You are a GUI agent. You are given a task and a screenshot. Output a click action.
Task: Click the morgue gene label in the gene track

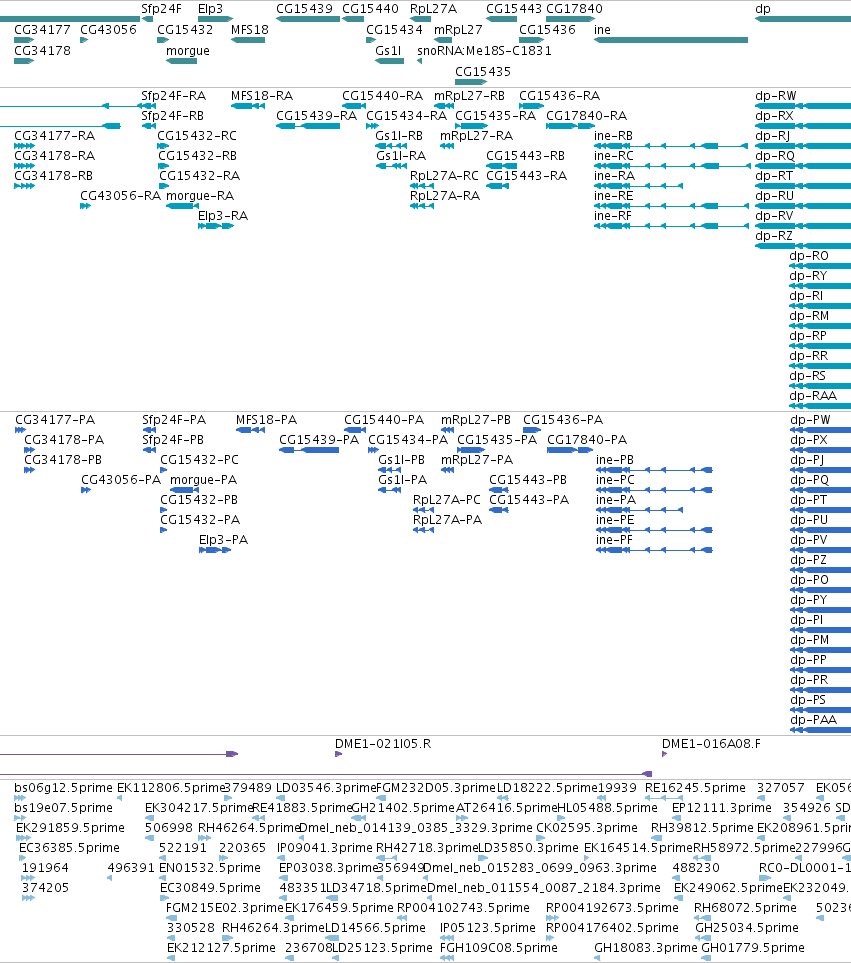click(188, 50)
